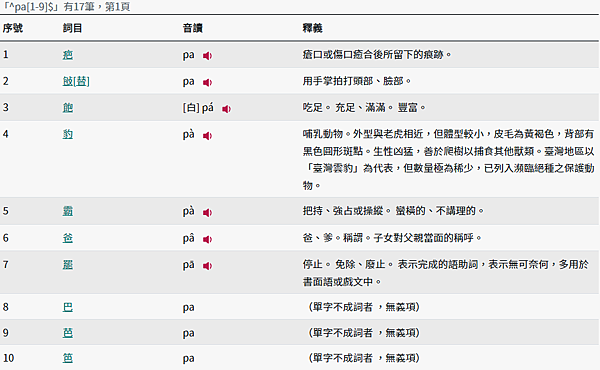The image size is (600, 370).
Task: Open the entry link 芭 in row 9
Action: click(x=68, y=333)
